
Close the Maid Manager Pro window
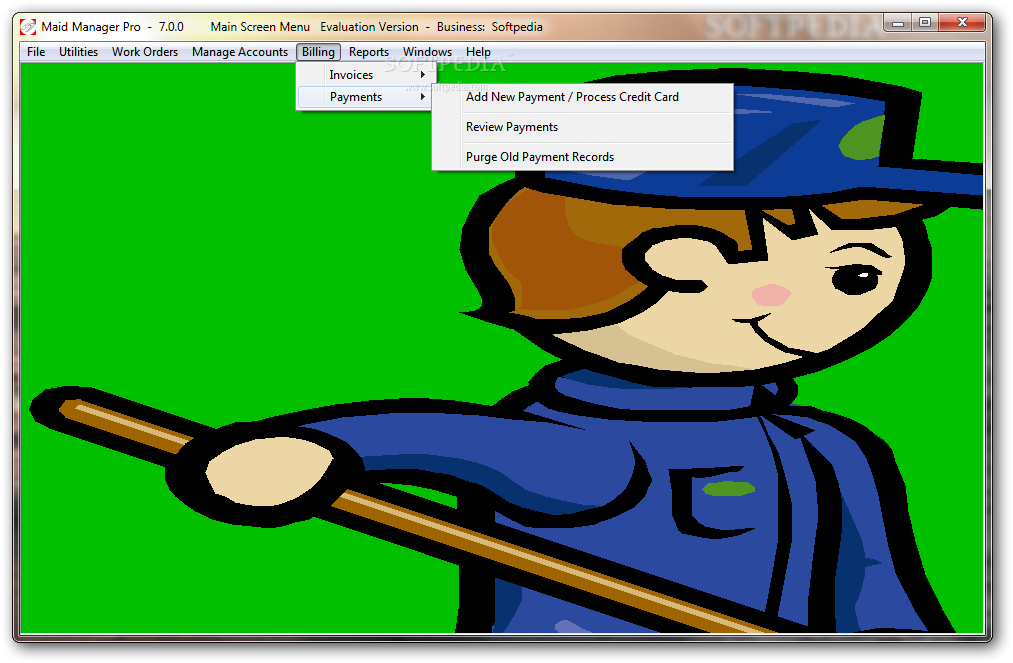962,23
